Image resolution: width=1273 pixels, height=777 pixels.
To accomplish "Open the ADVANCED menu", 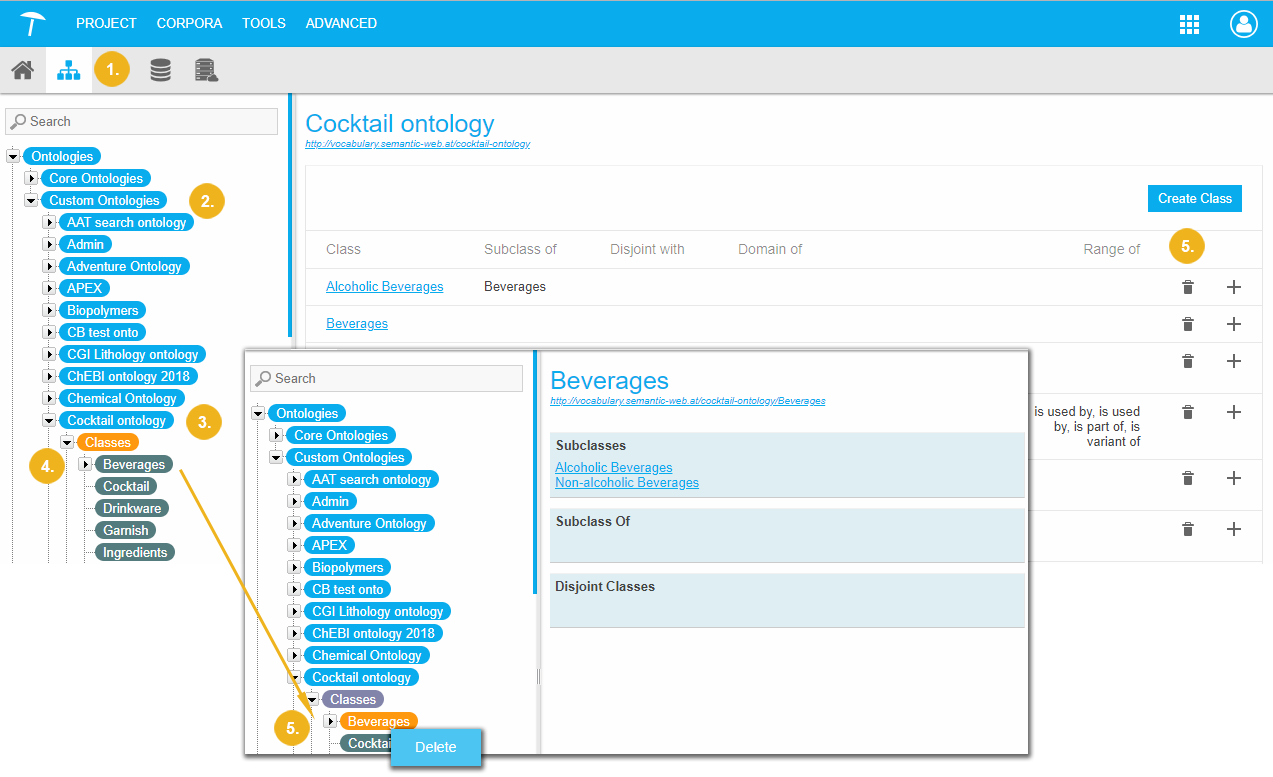I will click(341, 23).
